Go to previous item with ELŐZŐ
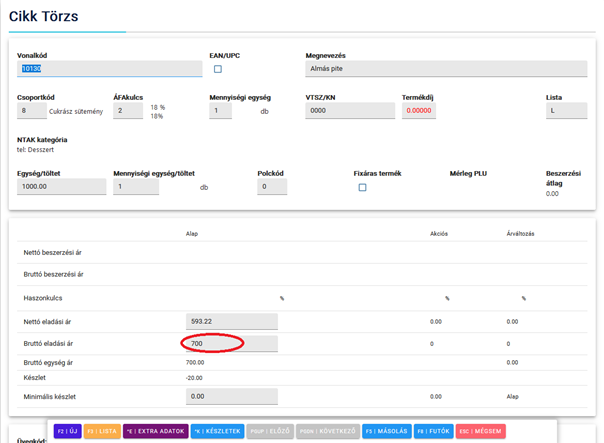The height and width of the screenshot is (443, 604). tap(270, 431)
